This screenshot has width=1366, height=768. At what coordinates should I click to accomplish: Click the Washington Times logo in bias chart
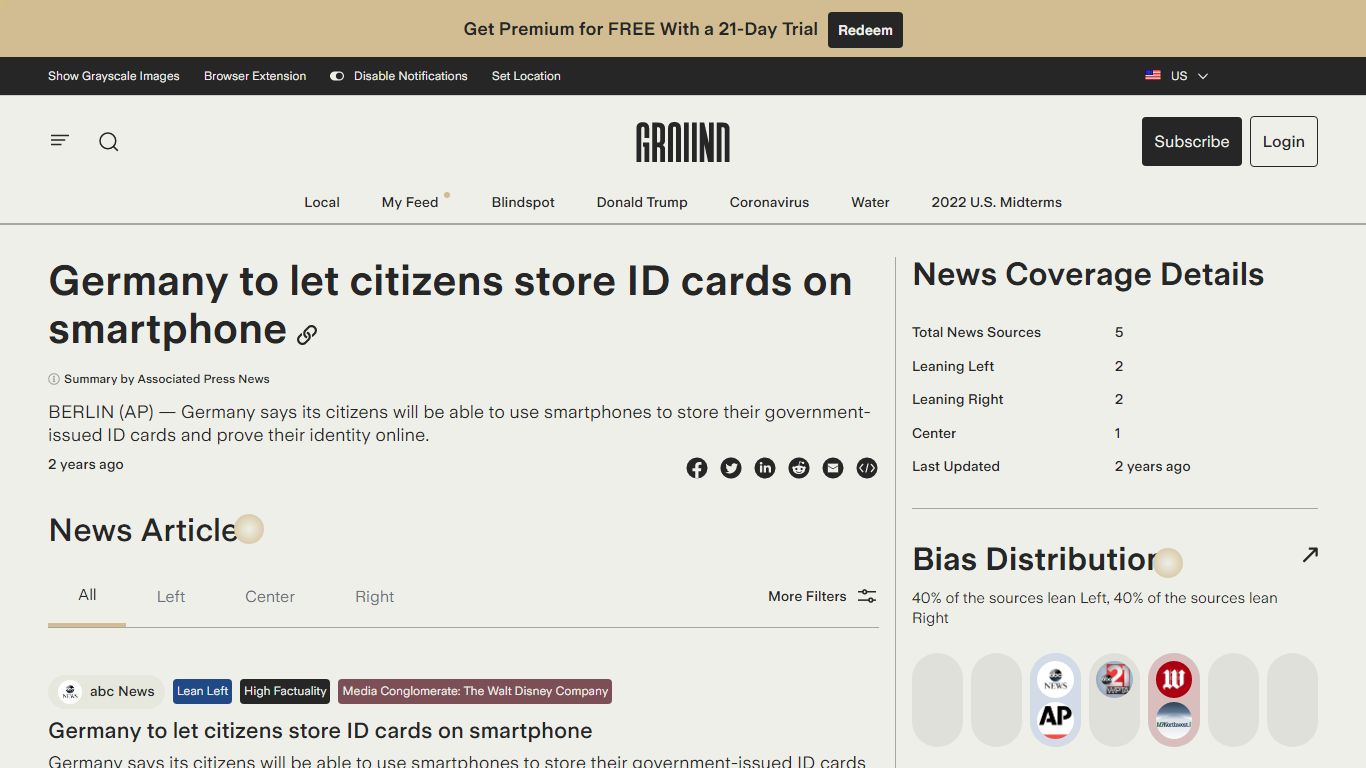[1173, 680]
